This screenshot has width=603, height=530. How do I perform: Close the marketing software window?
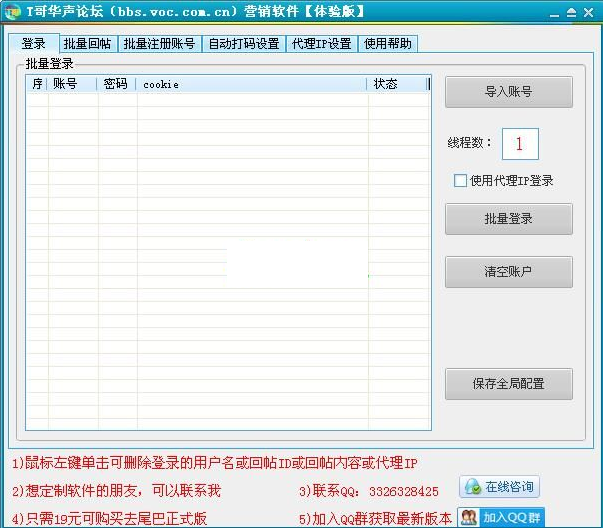point(588,12)
